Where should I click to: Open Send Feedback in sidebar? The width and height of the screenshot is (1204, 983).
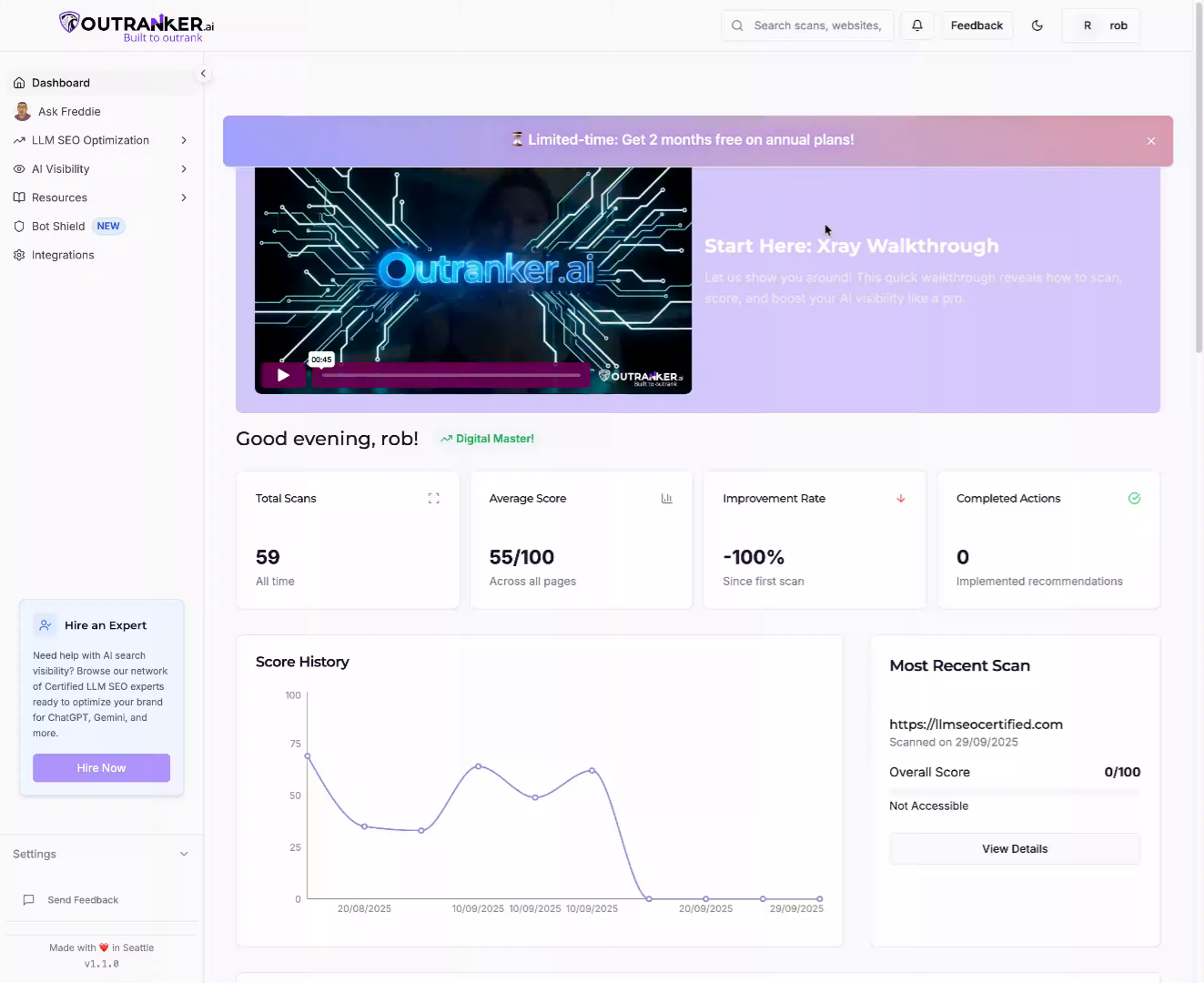83,900
